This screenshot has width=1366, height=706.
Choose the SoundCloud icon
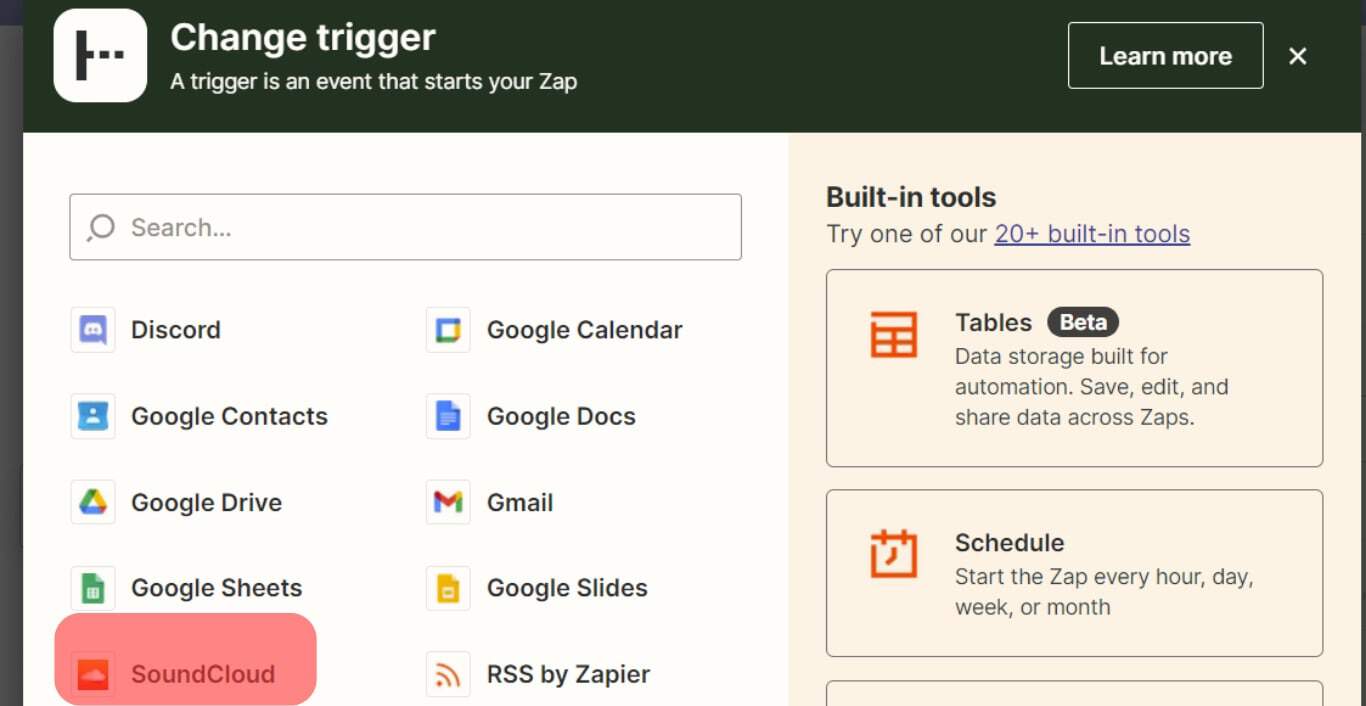click(x=93, y=674)
